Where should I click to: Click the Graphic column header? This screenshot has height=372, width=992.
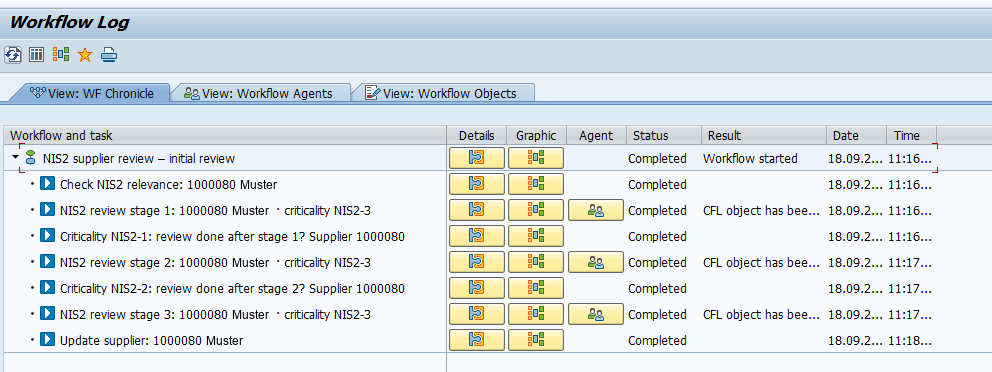point(536,135)
